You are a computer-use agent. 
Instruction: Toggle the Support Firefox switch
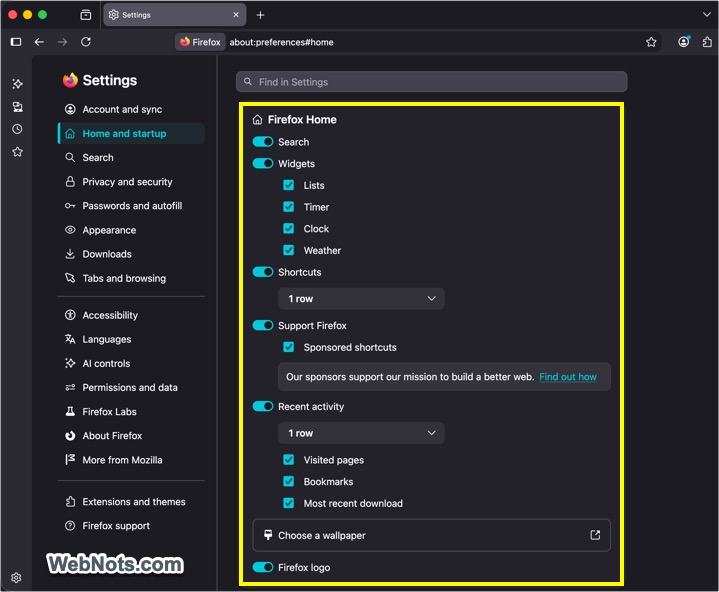point(263,325)
